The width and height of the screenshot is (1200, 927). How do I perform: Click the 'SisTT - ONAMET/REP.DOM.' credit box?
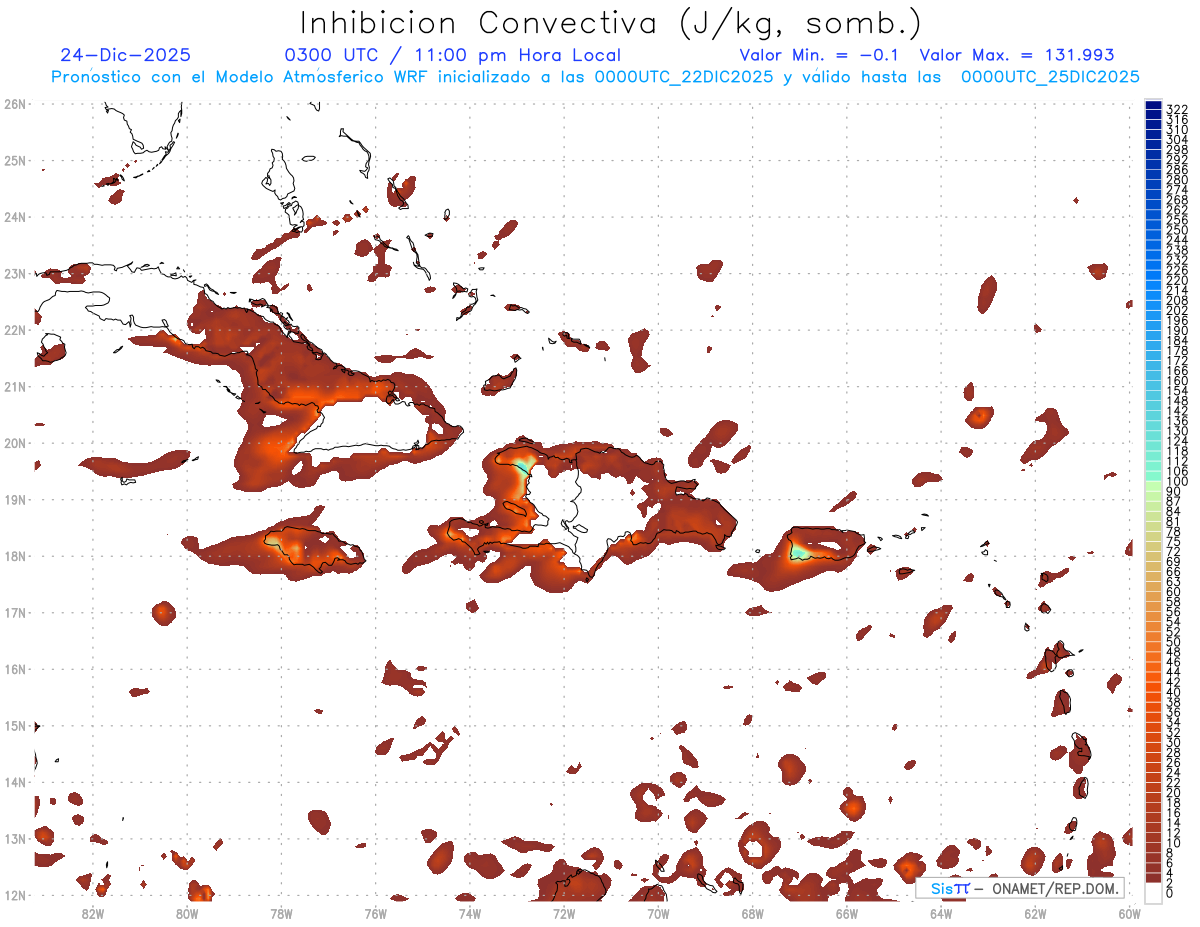pos(1020,888)
